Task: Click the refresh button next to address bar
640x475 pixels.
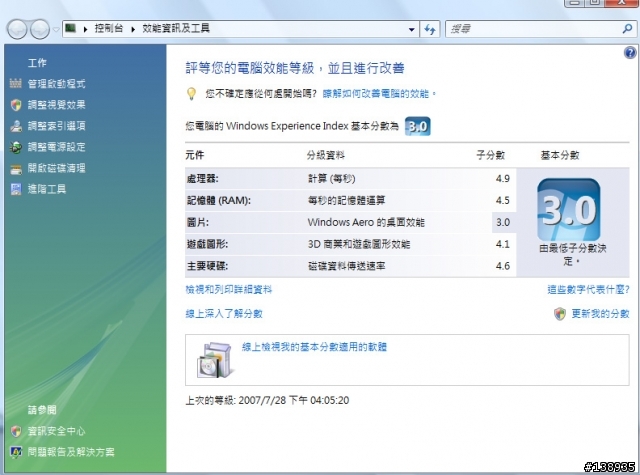Action: [430, 29]
